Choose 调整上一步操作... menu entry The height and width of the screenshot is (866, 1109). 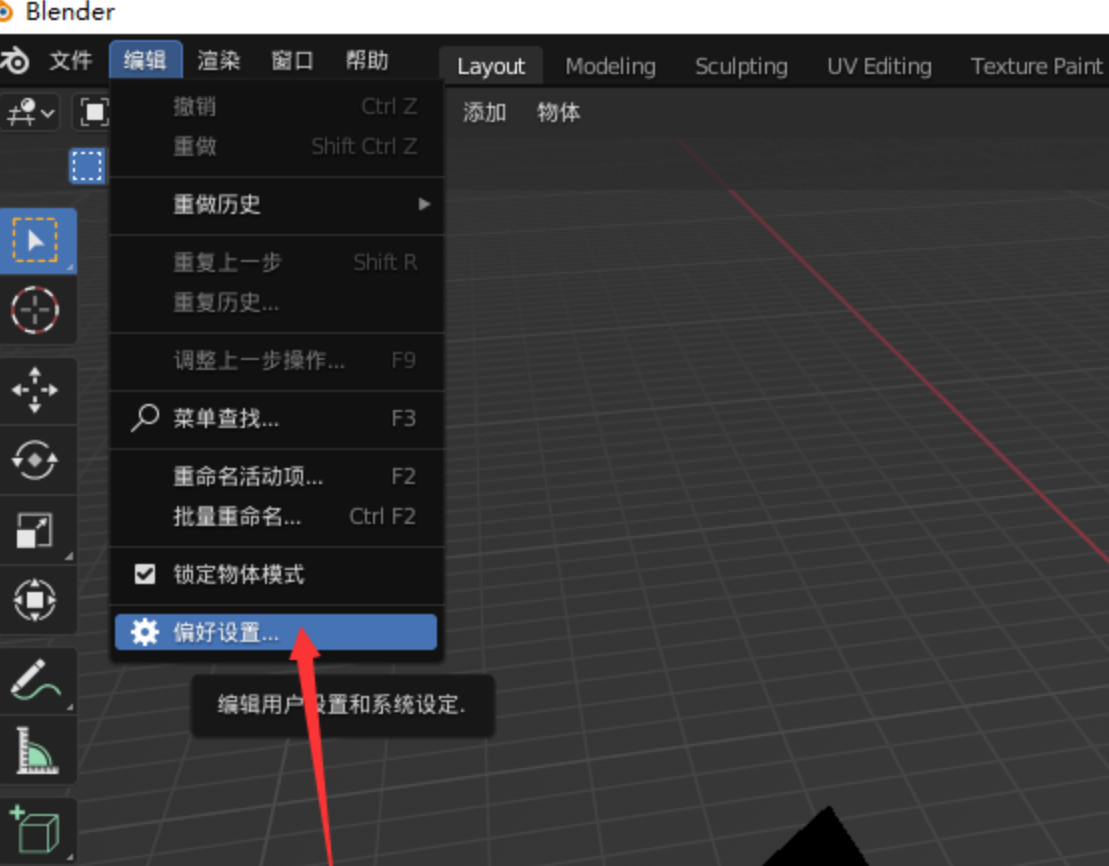[277, 361]
